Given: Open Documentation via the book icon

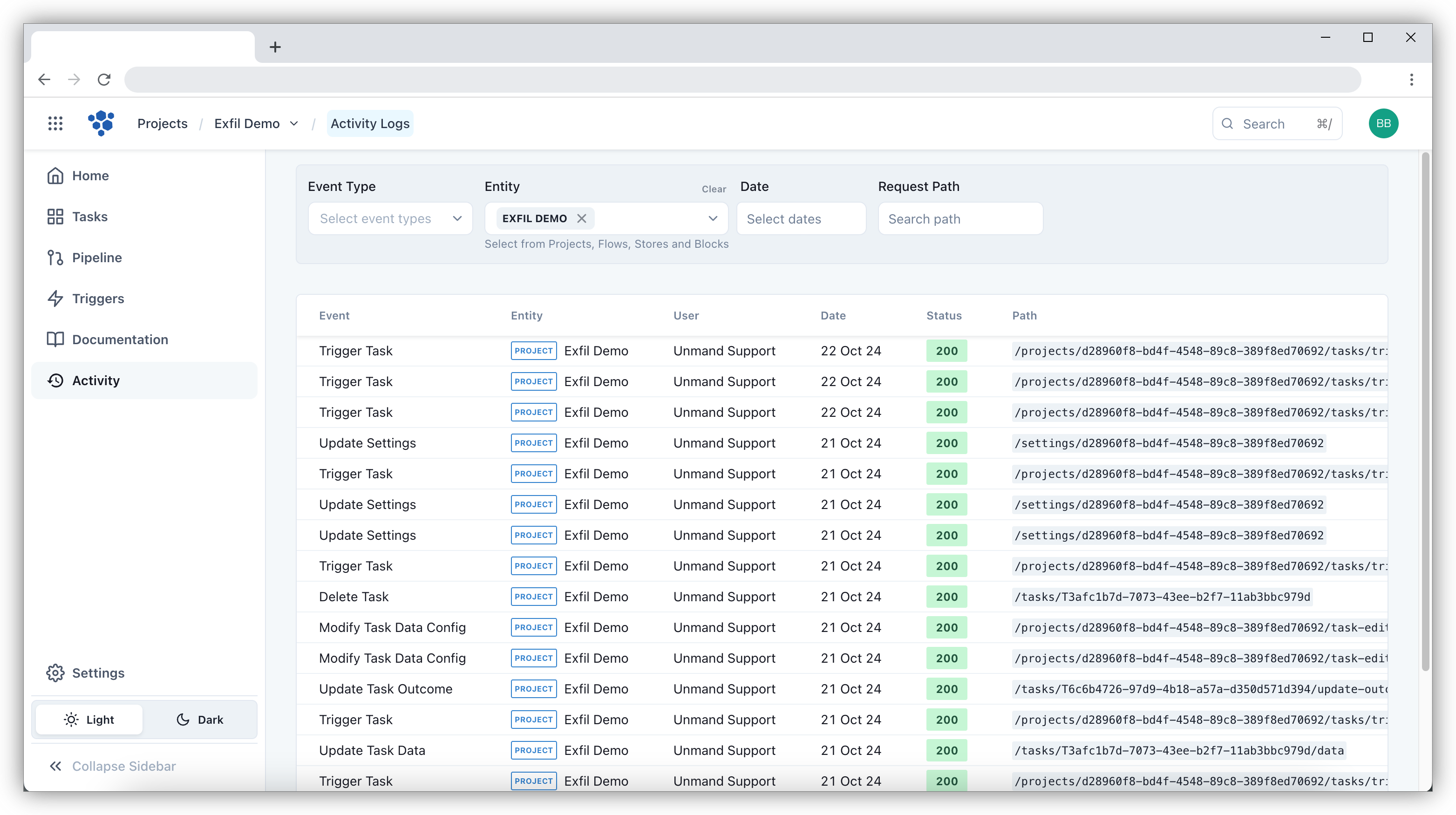Looking at the screenshot, I should point(55,339).
